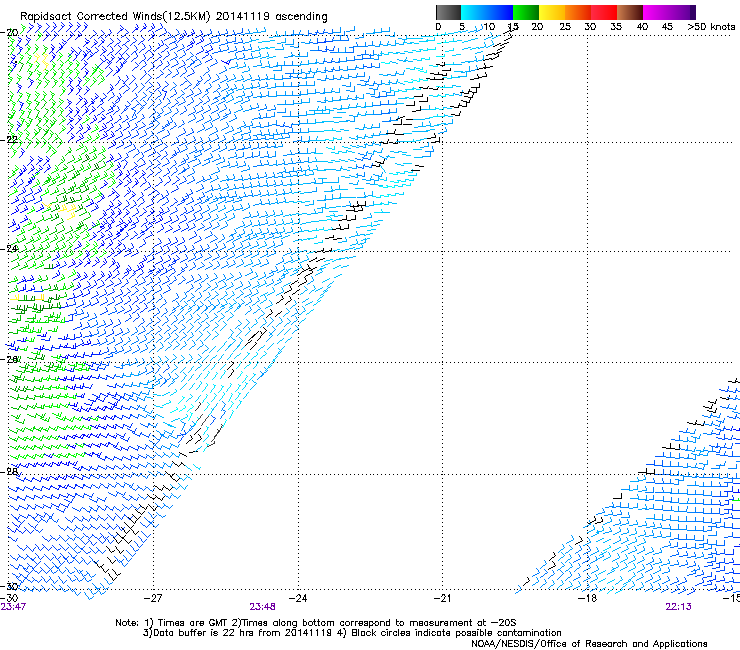Click the brown 35-40 knots legend swatch
The image size is (740, 650).
[630, 12]
